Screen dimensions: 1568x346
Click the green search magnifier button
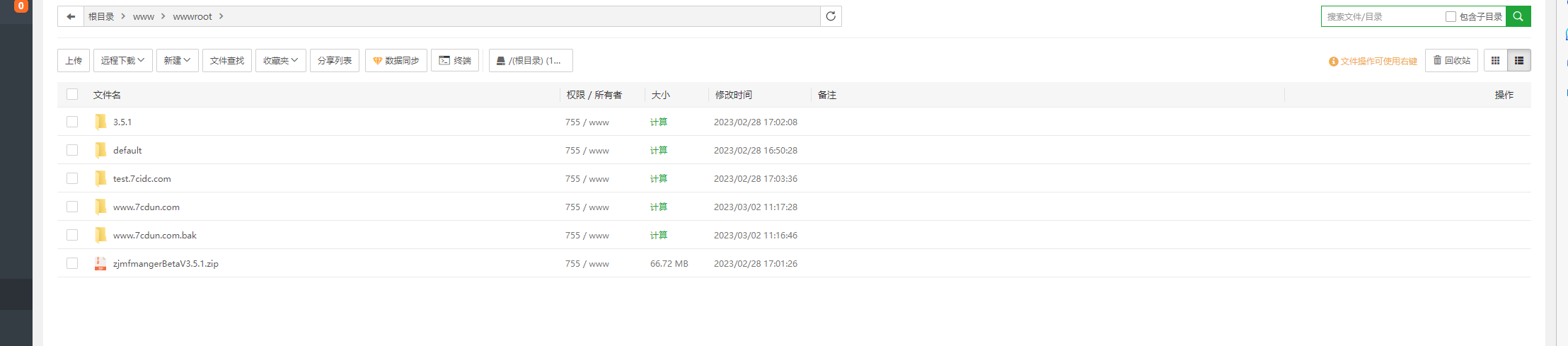[x=1518, y=16]
